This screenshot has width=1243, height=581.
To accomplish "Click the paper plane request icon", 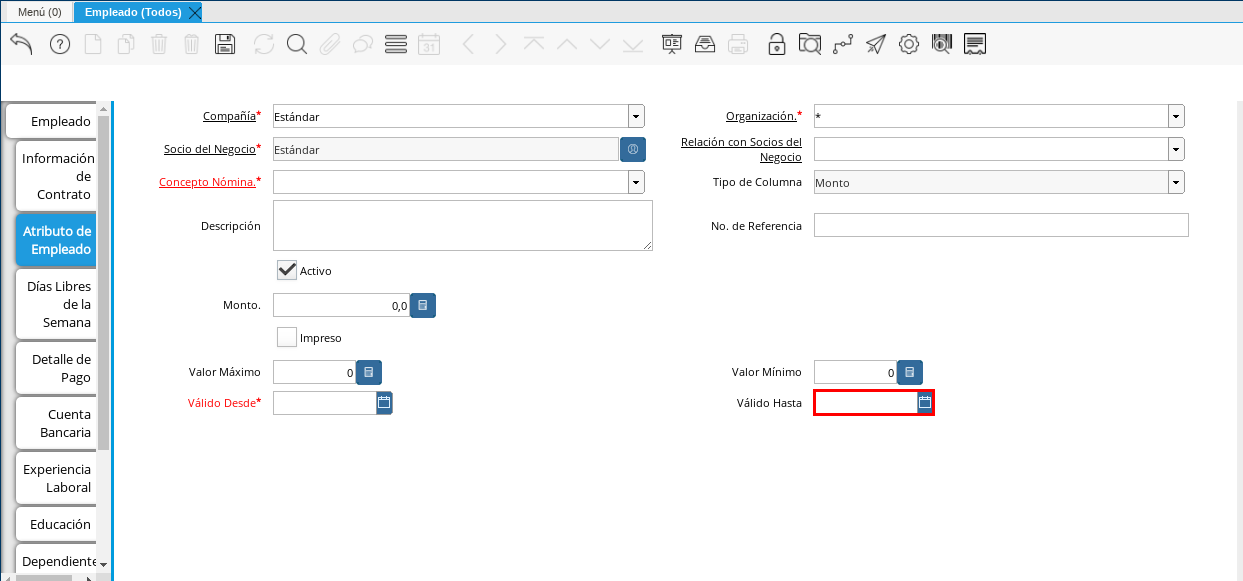I will (x=876, y=44).
